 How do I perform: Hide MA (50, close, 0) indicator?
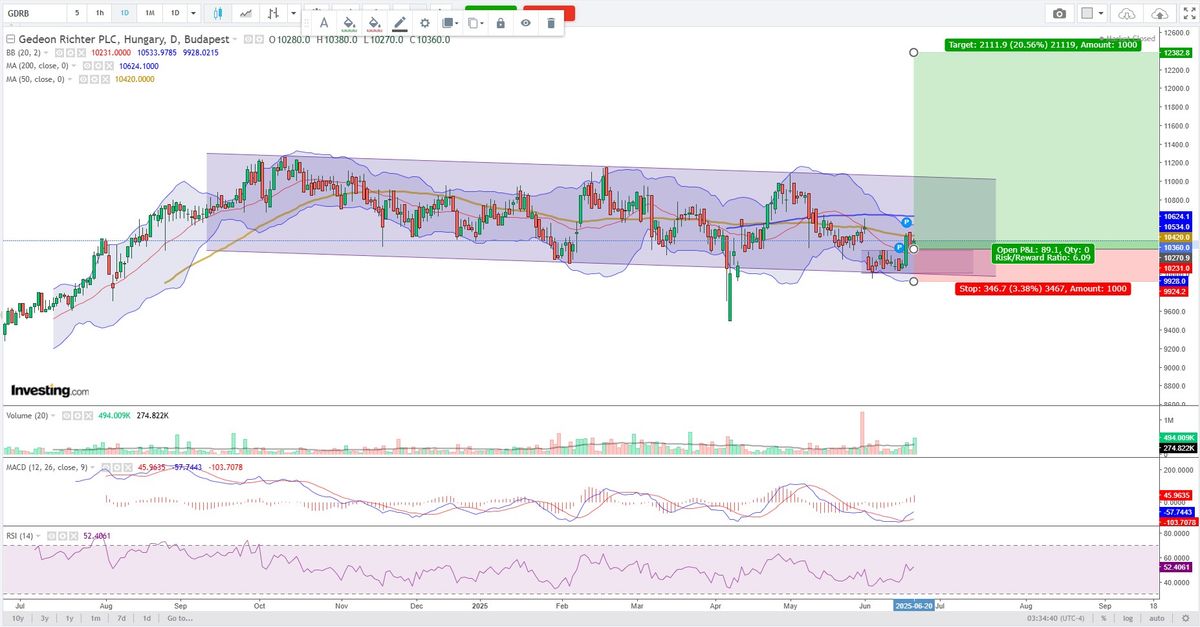click(83, 79)
